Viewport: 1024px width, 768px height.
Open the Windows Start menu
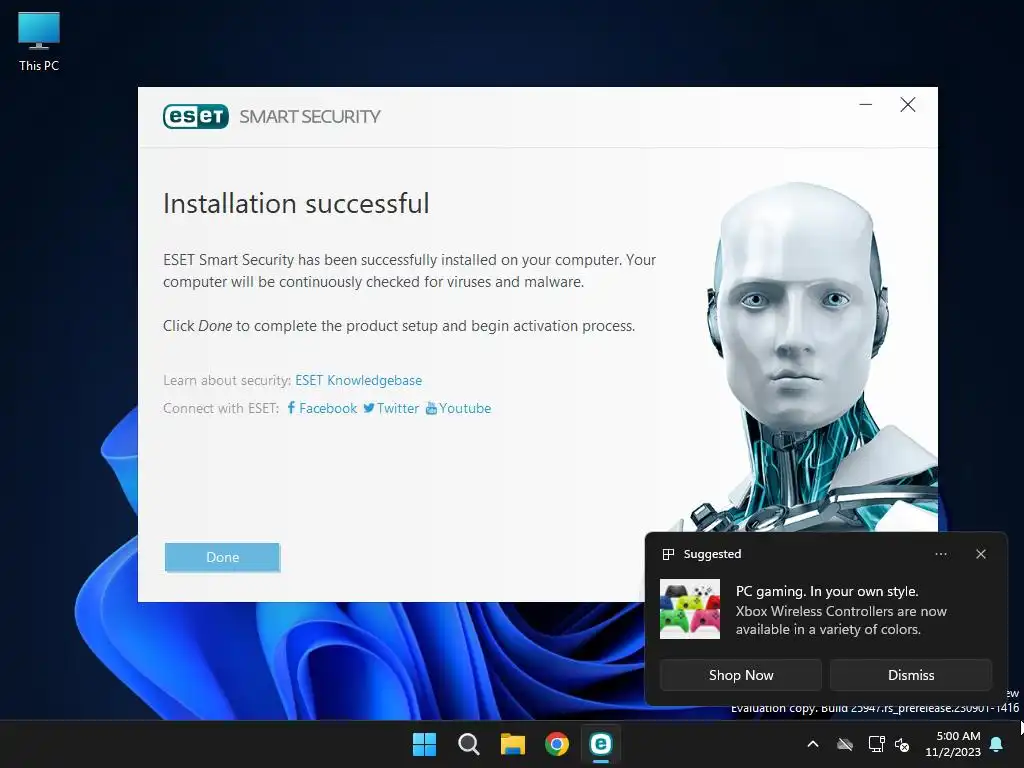point(424,744)
